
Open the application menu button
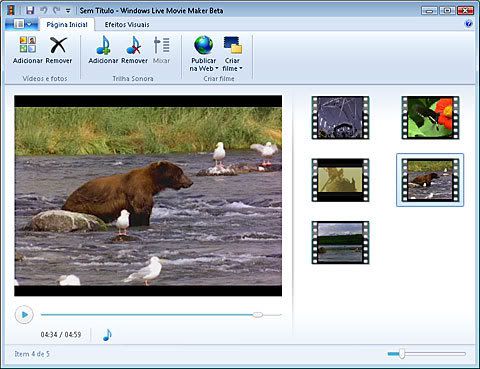[x=23, y=24]
